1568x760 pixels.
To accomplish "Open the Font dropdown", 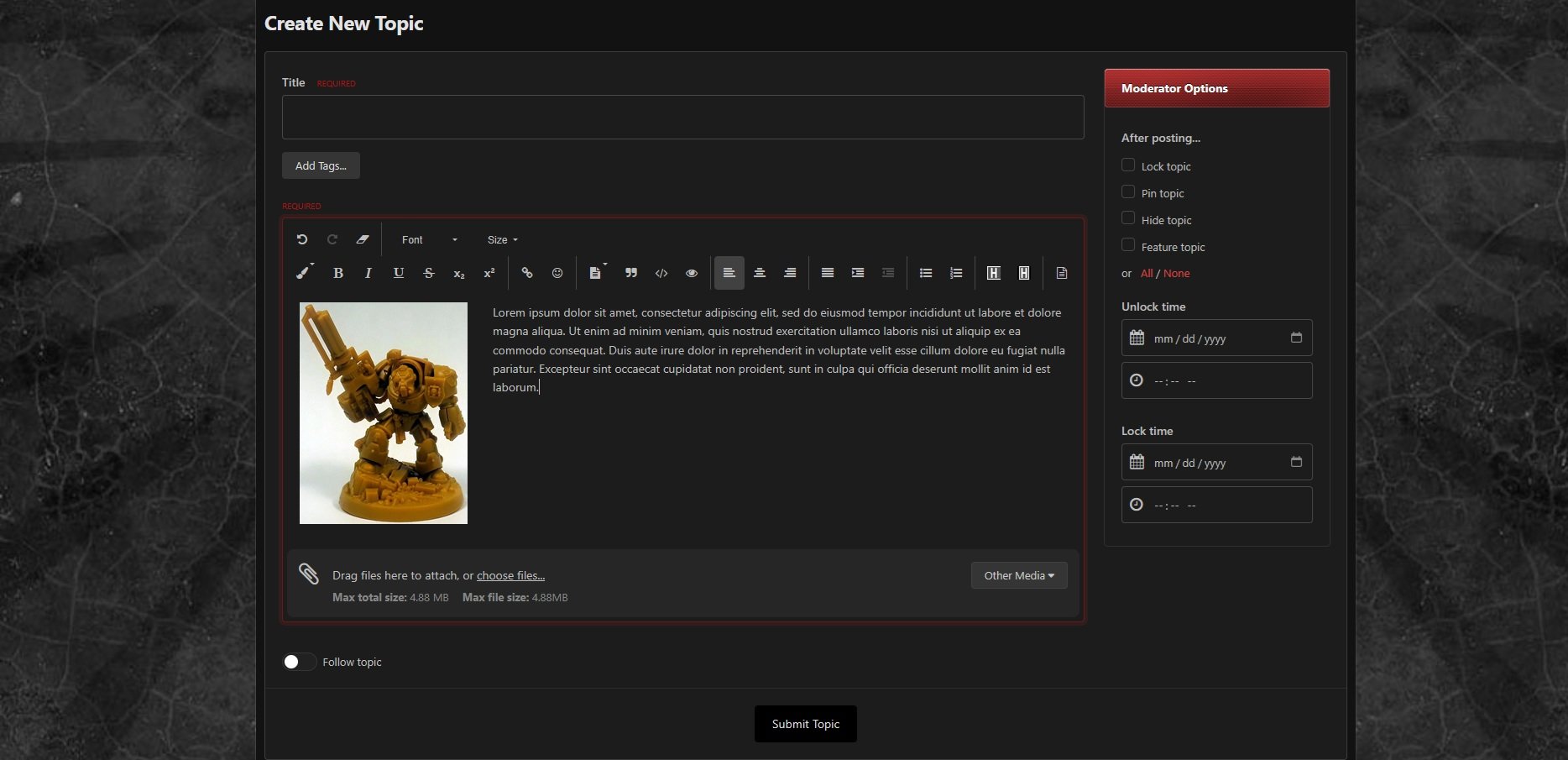I will [x=429, y=240].
